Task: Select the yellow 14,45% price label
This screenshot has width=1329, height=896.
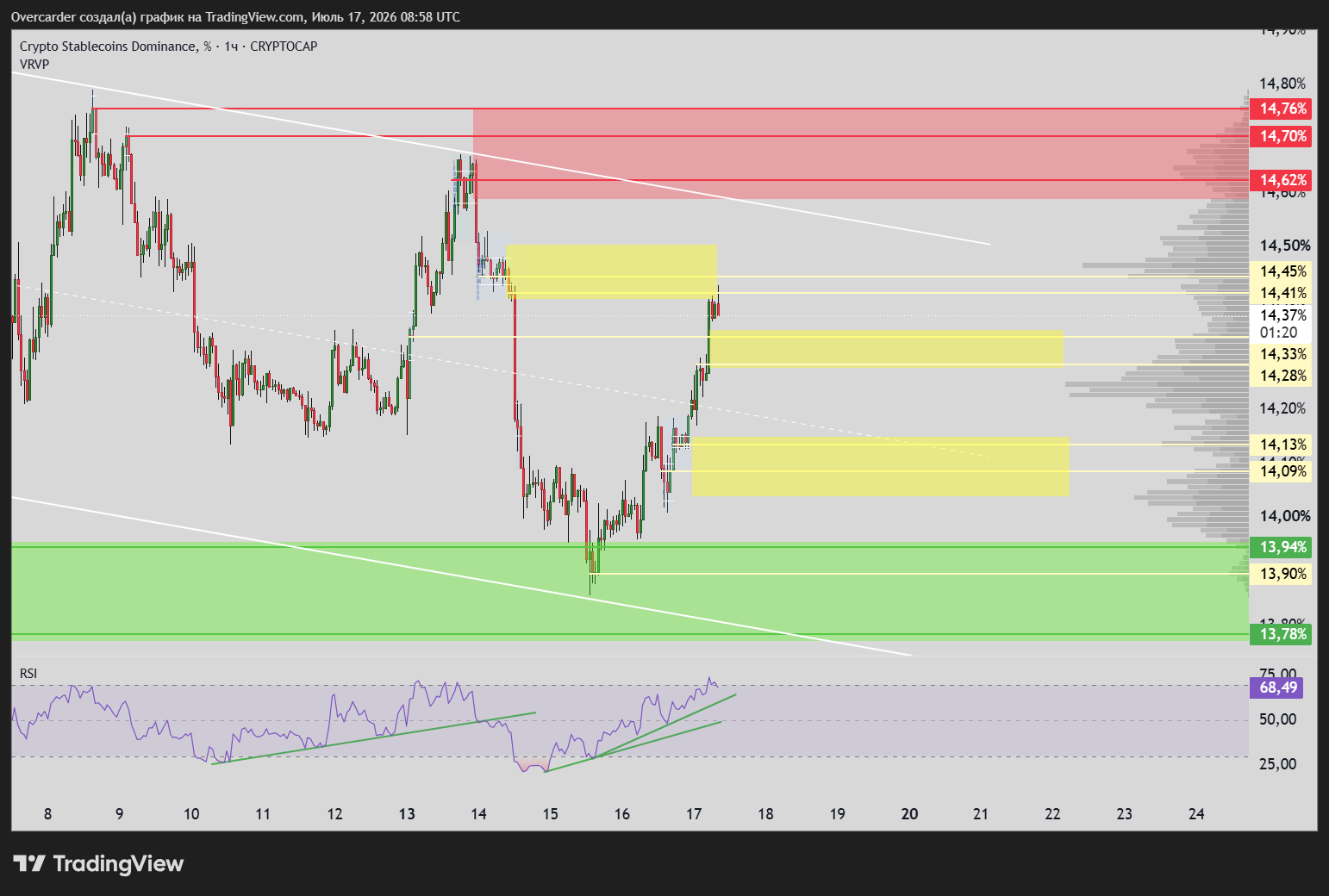Action: point(1281,272)
